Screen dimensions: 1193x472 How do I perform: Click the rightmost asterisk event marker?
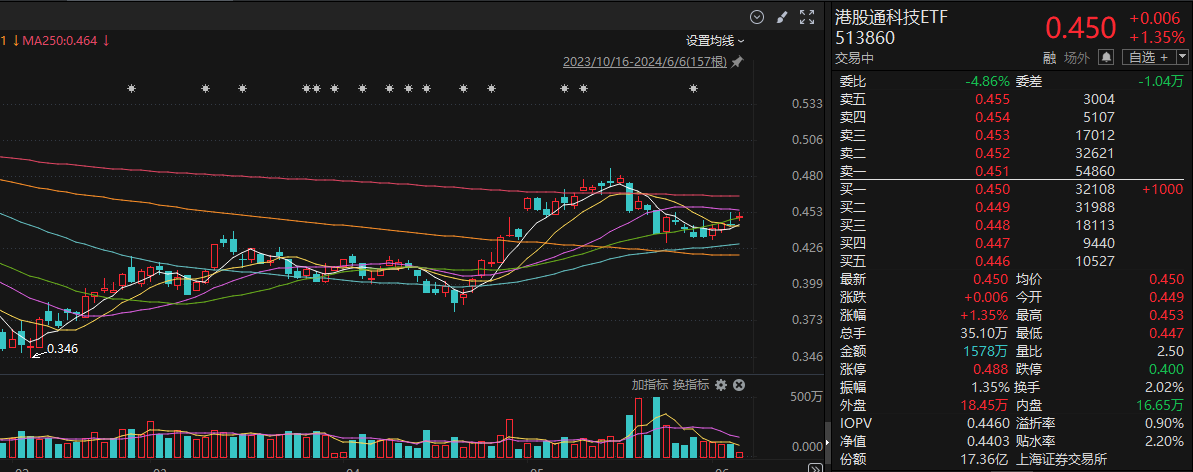point(692,90)
